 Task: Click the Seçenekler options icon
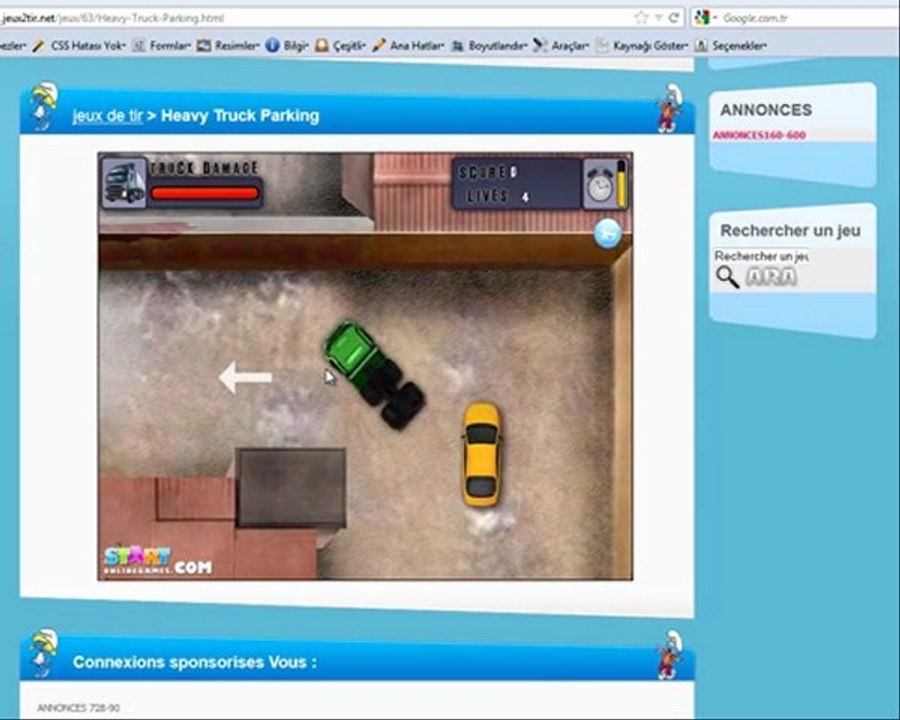[x=701, y=45]
